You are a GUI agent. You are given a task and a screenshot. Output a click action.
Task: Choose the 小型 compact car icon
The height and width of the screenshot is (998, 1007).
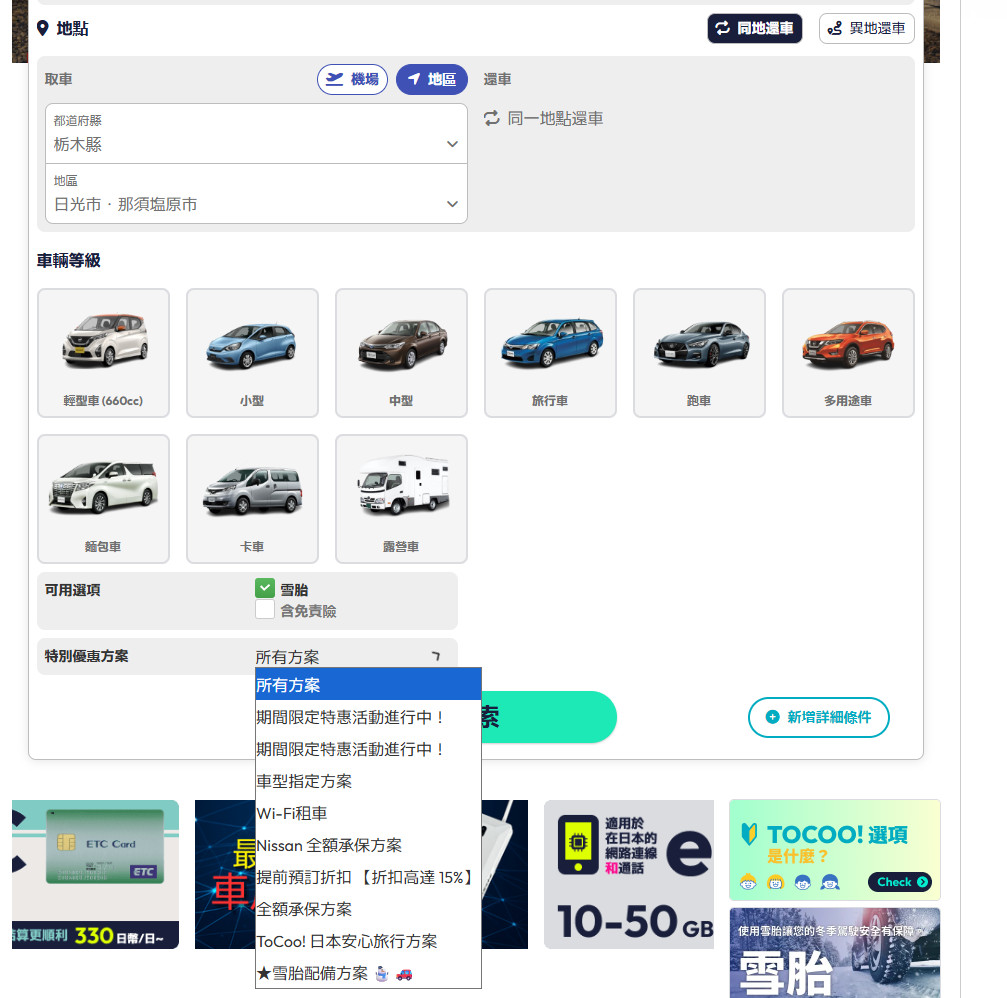point(252,352)
